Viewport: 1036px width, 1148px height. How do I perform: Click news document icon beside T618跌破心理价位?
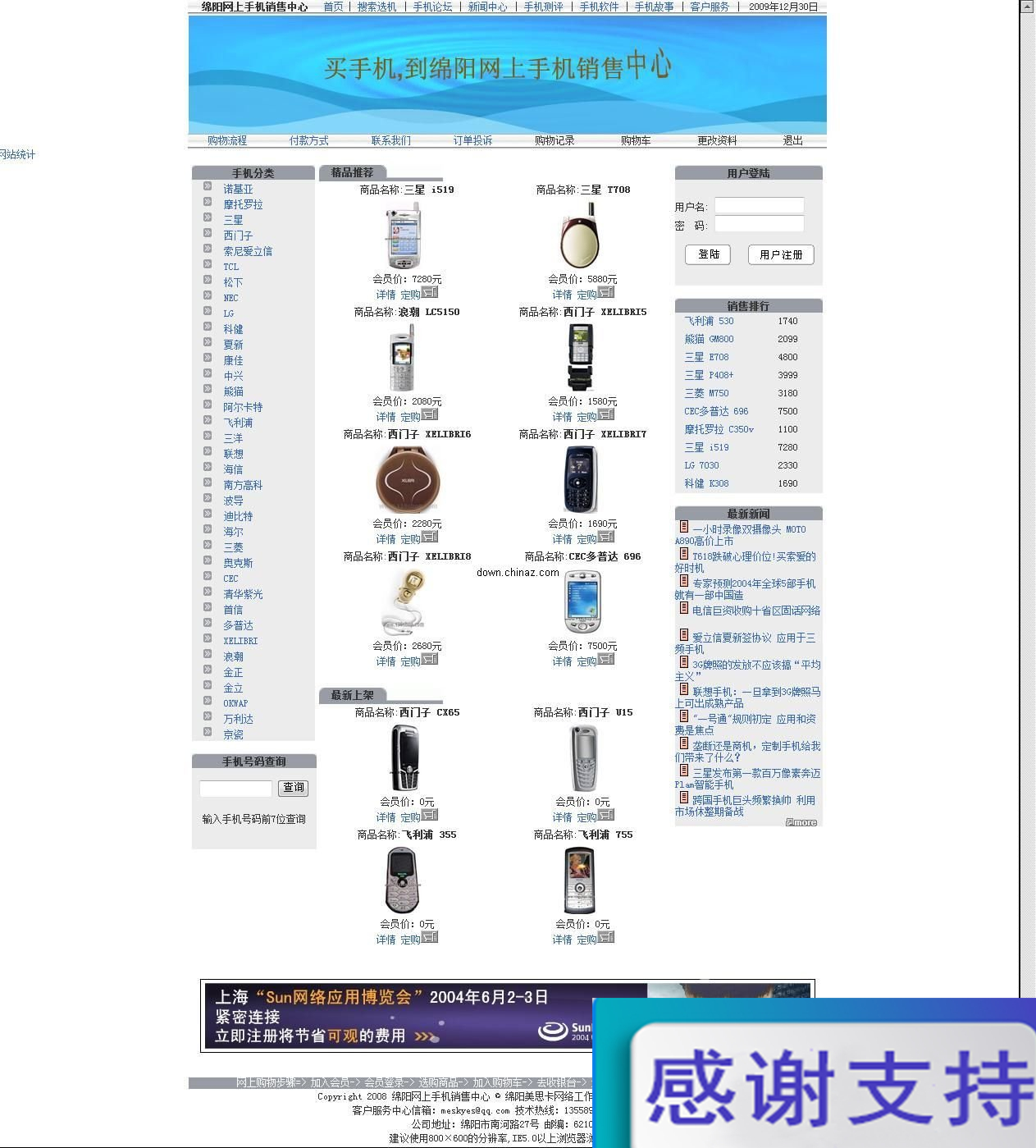(683, 554)
